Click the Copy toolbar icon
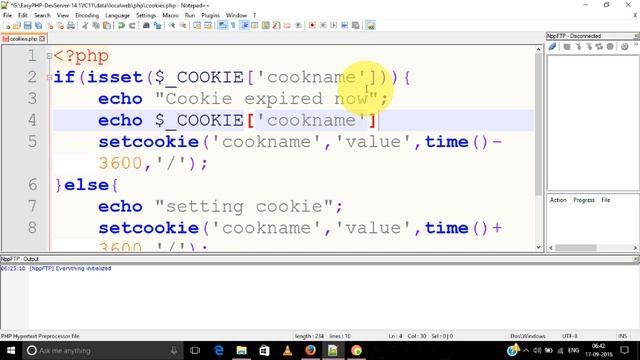 point(96,25)
